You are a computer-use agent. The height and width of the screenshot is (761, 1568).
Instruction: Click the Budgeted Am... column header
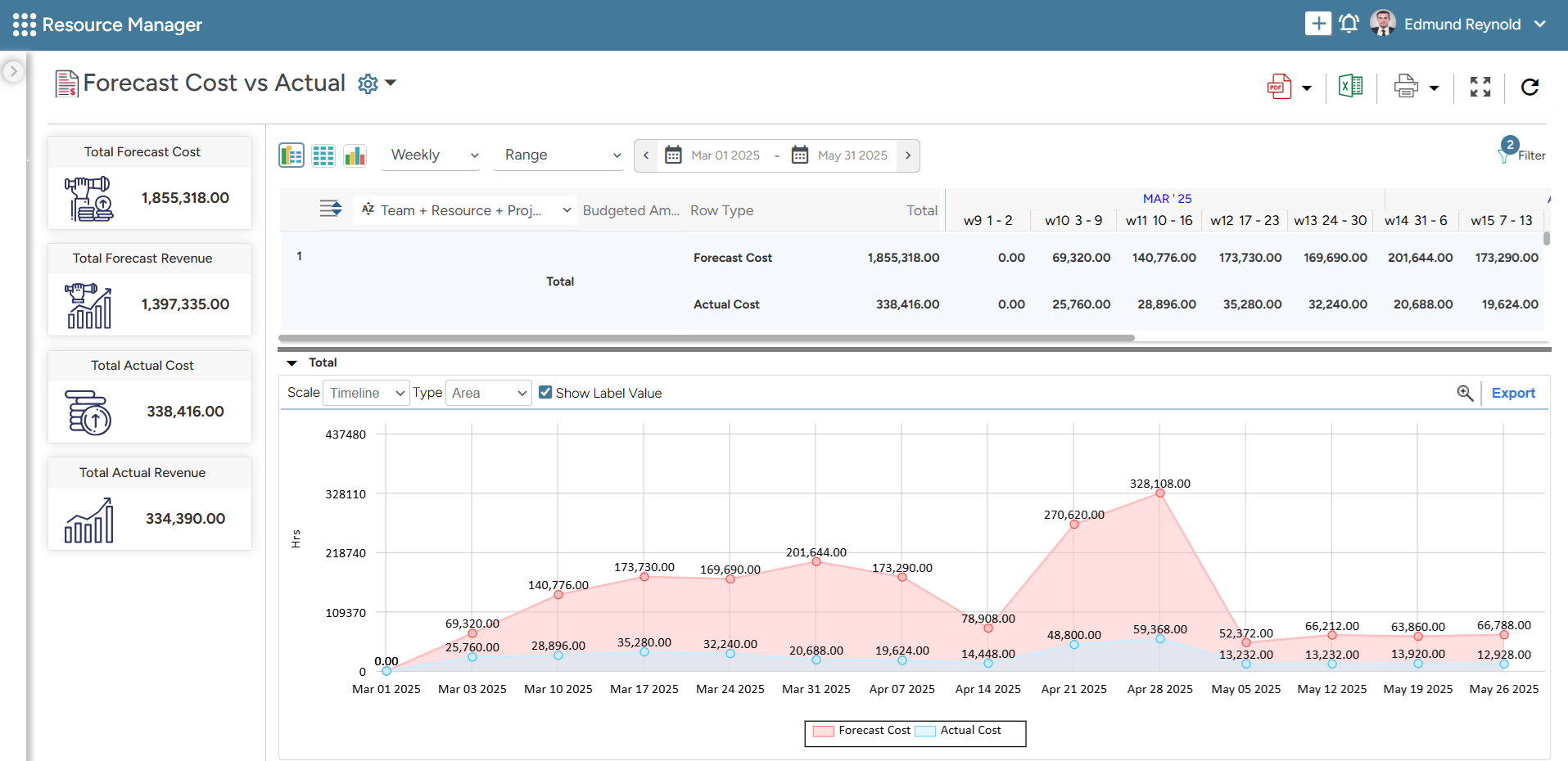pyautogui.click(x=631, y=210)
